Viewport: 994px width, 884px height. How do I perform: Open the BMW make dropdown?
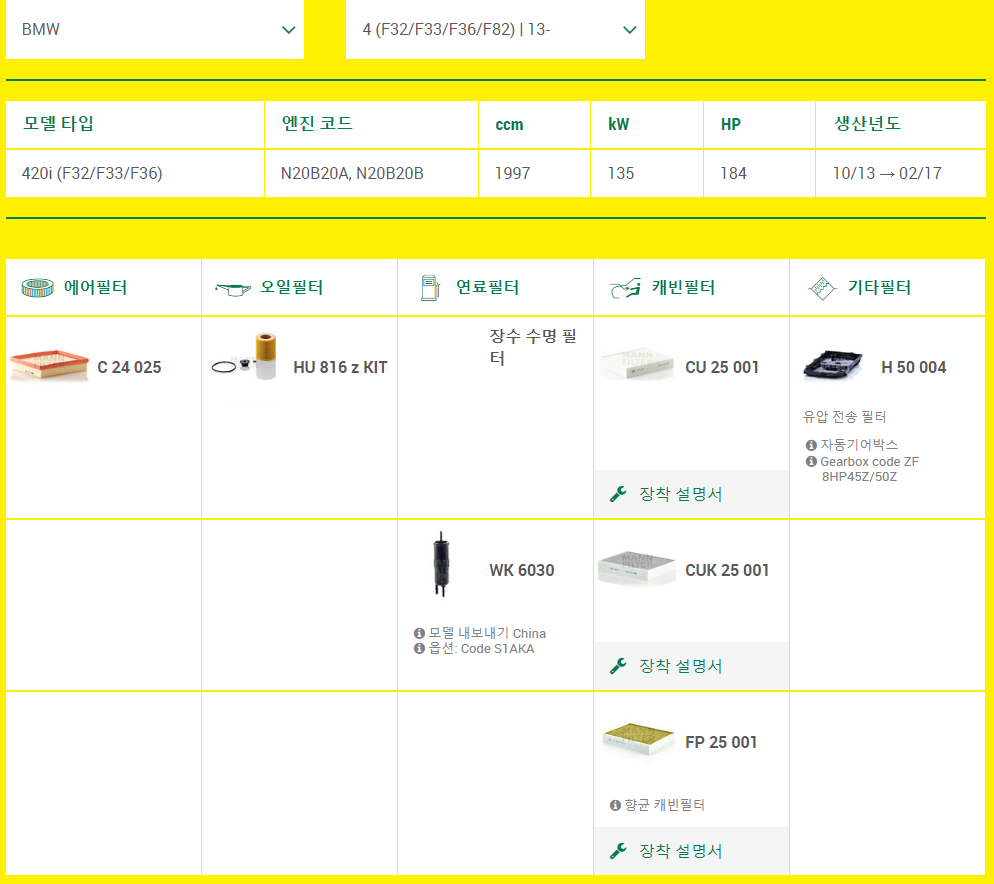pyautogui.click(x=155, y=29)
